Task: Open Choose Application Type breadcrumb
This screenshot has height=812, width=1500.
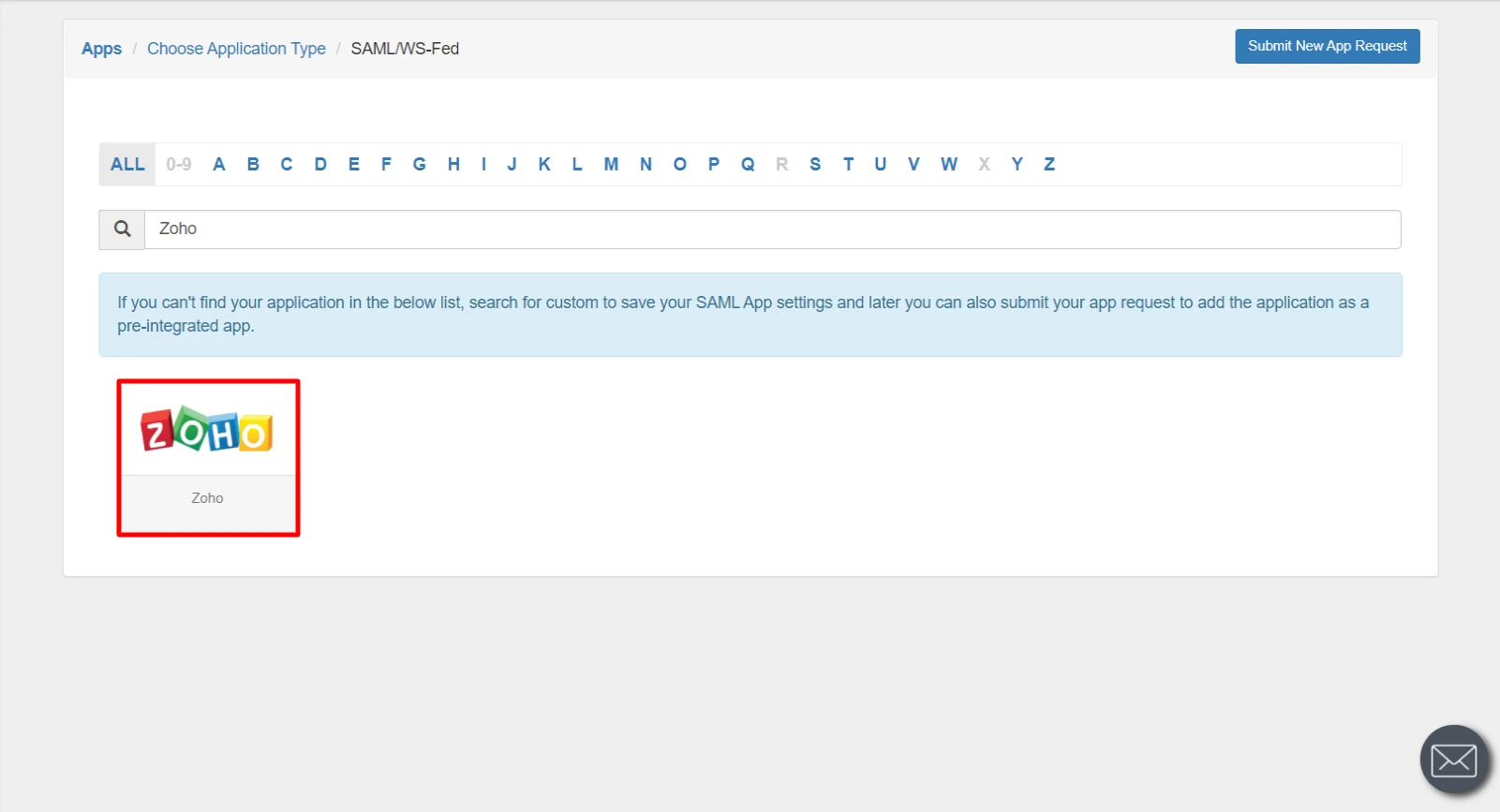Action: 236,49
